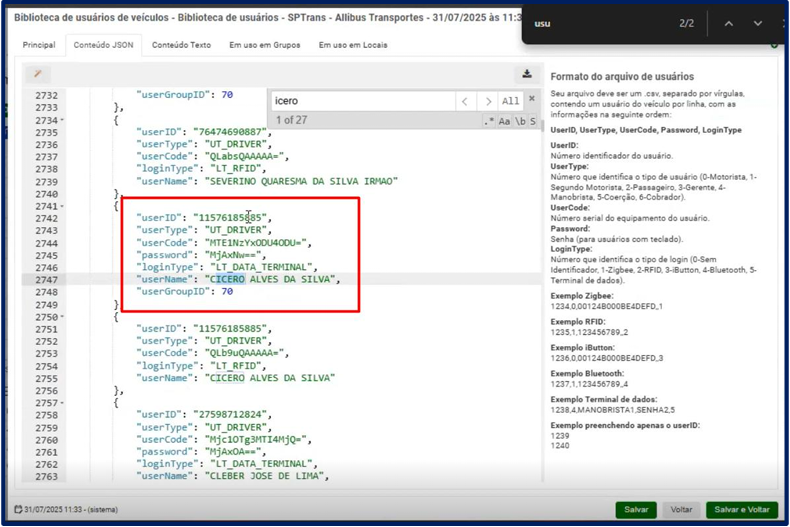This screenshot has width=790, height=527.
Task: Switch to the Conteúdo Texto tab
Action: click(181, 45)
